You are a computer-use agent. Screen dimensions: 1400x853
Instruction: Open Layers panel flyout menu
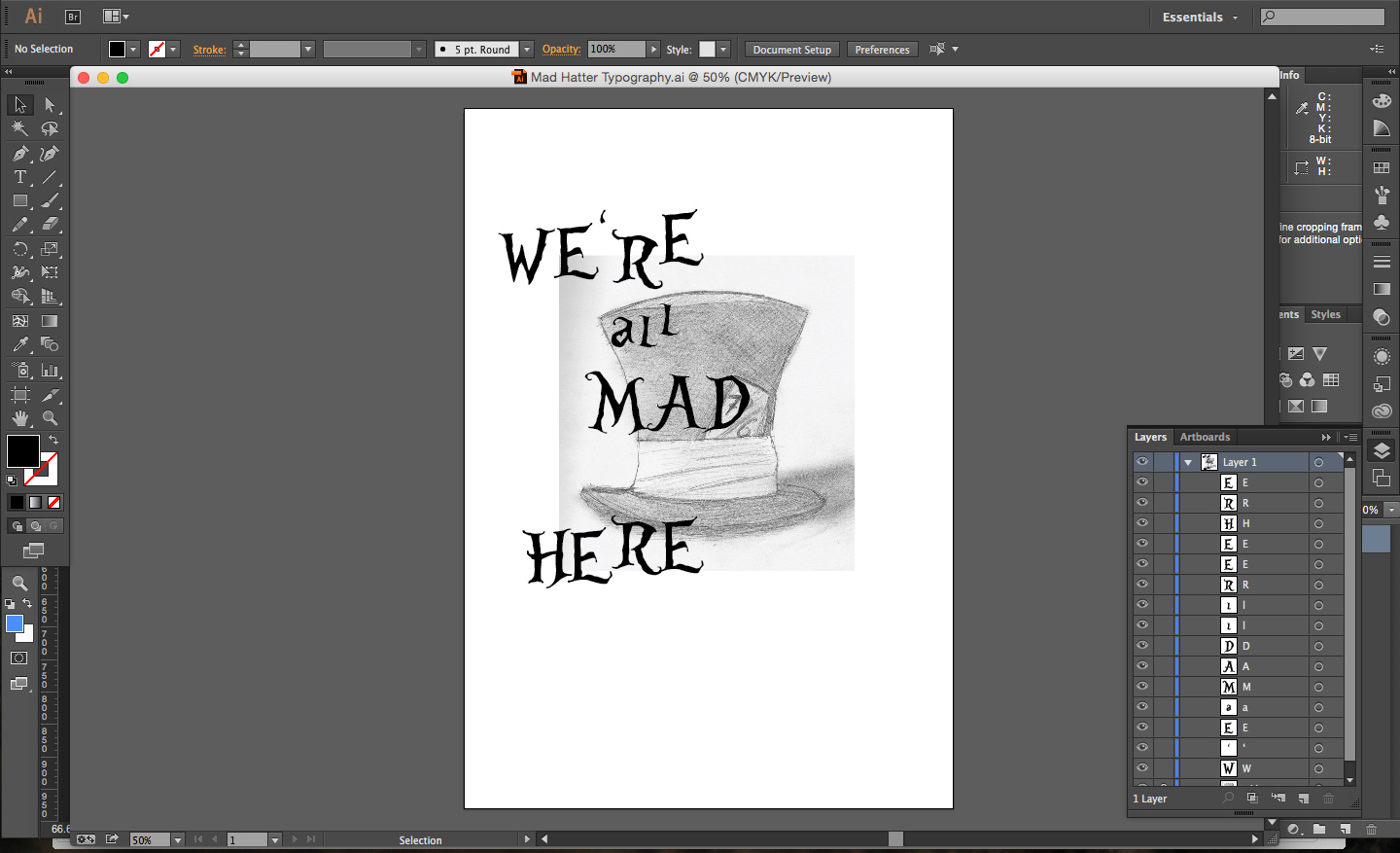pyautogui.click(x=1350, y=438)
